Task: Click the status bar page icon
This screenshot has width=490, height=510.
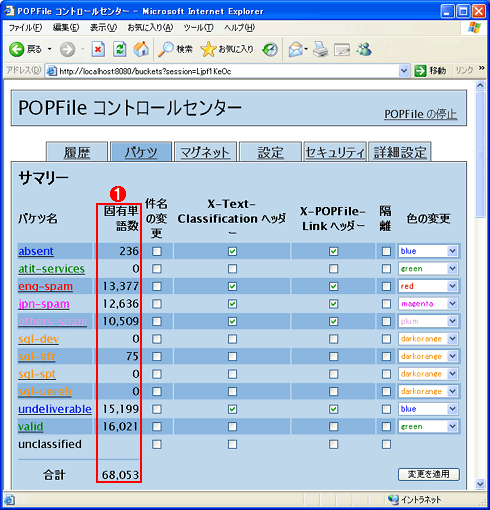Action: click(x=9, y=500)
